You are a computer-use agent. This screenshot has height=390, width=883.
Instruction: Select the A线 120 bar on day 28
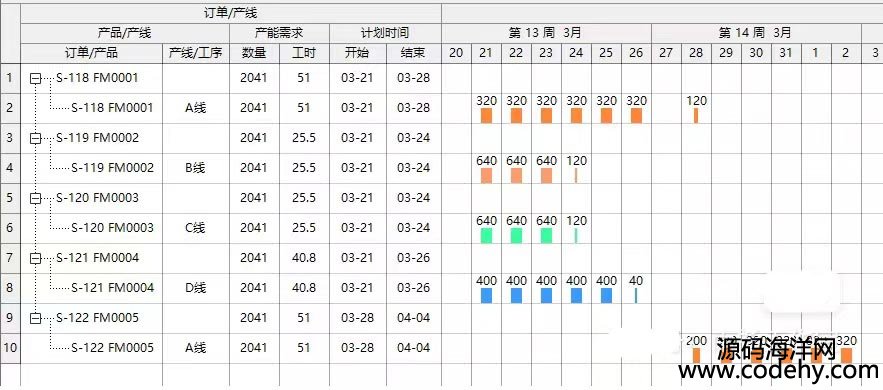click(696, 115)
